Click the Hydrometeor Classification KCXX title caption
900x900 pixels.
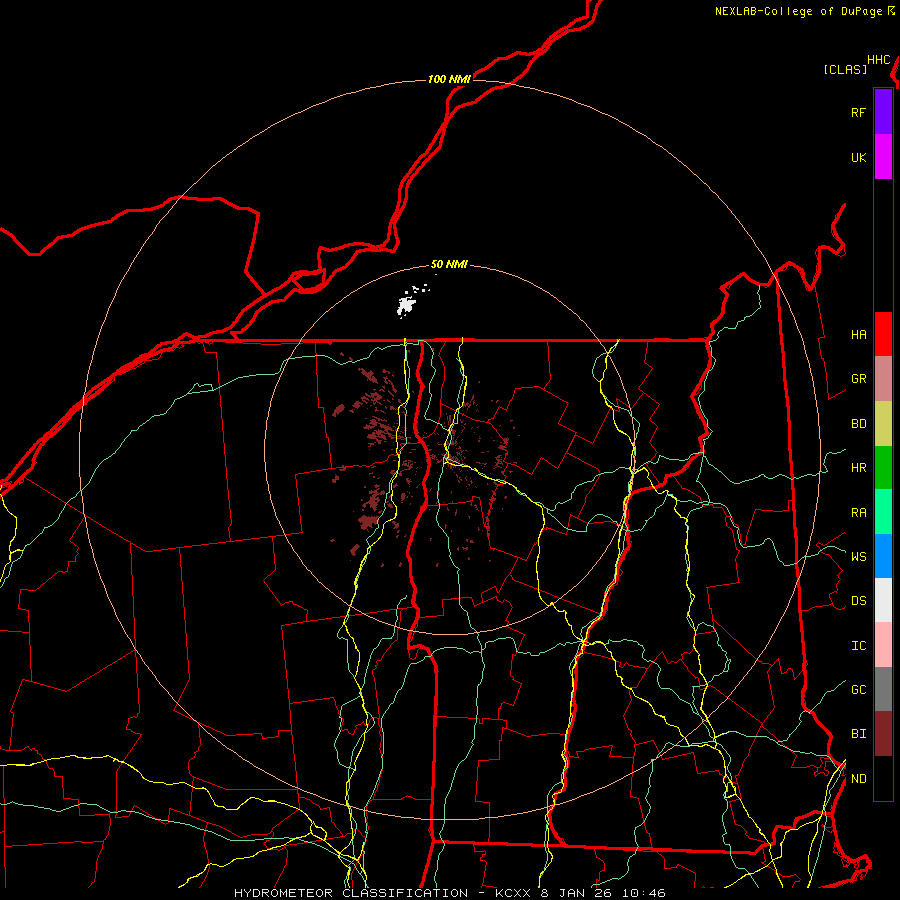click(450, 893)
